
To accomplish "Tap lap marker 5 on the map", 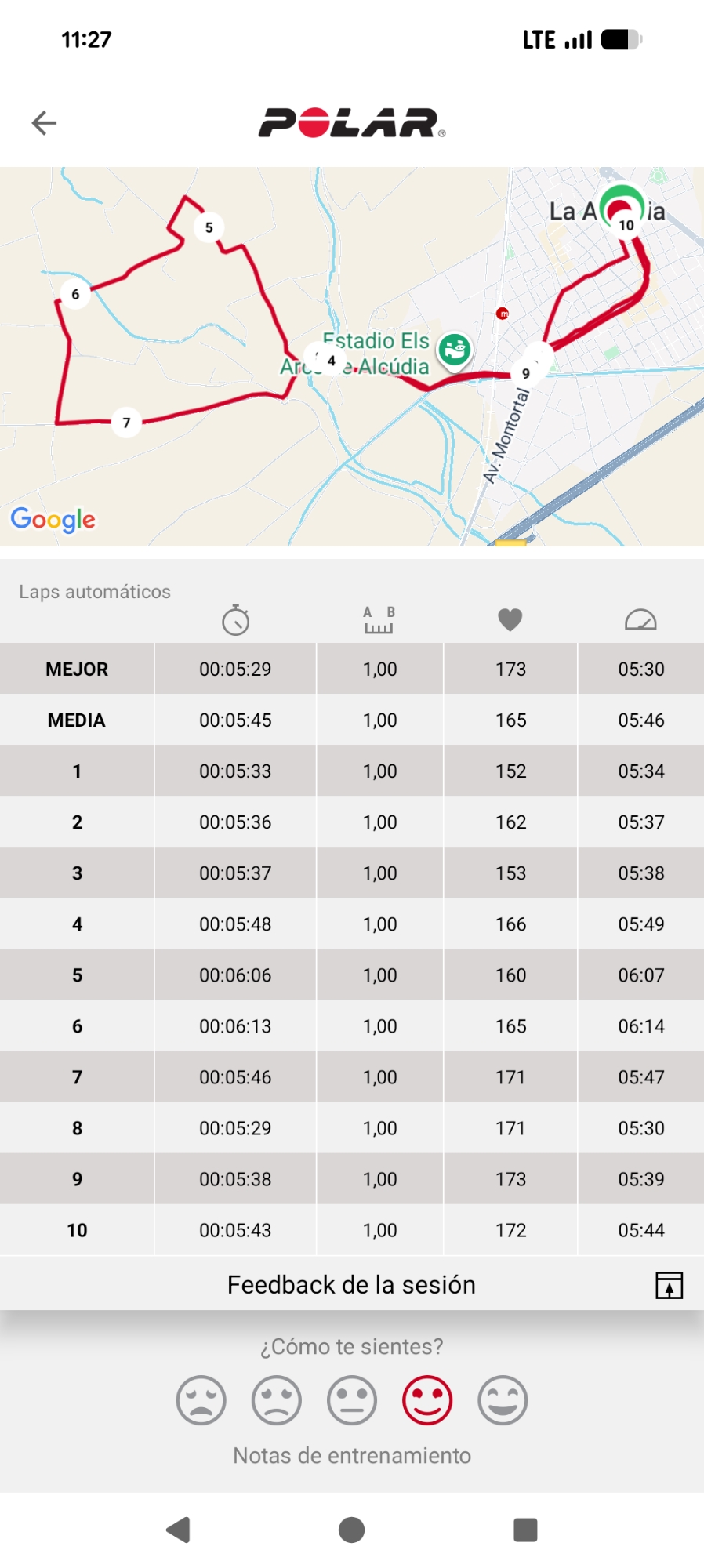I will (209, 228).
